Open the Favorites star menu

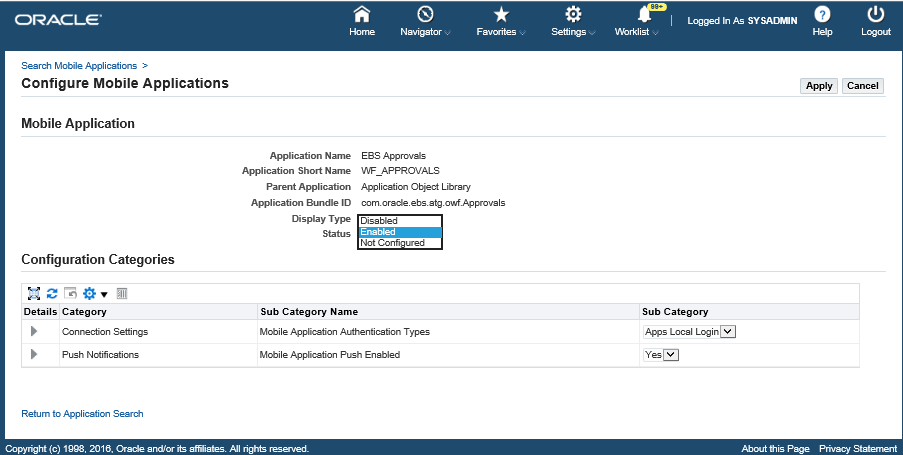coord(501,14)
